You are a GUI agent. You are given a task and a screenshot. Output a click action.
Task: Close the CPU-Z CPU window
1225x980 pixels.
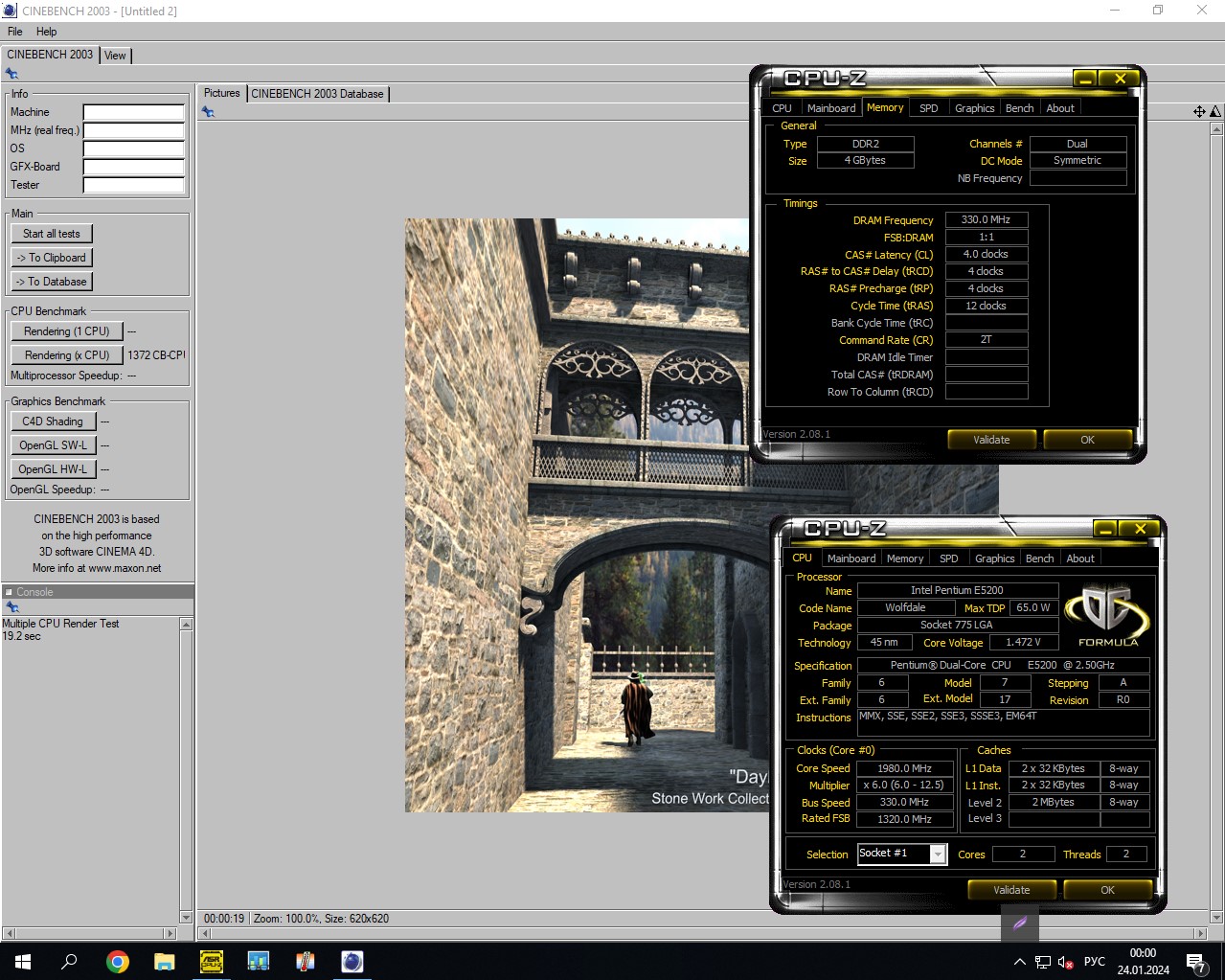(x=1140, y=529)
